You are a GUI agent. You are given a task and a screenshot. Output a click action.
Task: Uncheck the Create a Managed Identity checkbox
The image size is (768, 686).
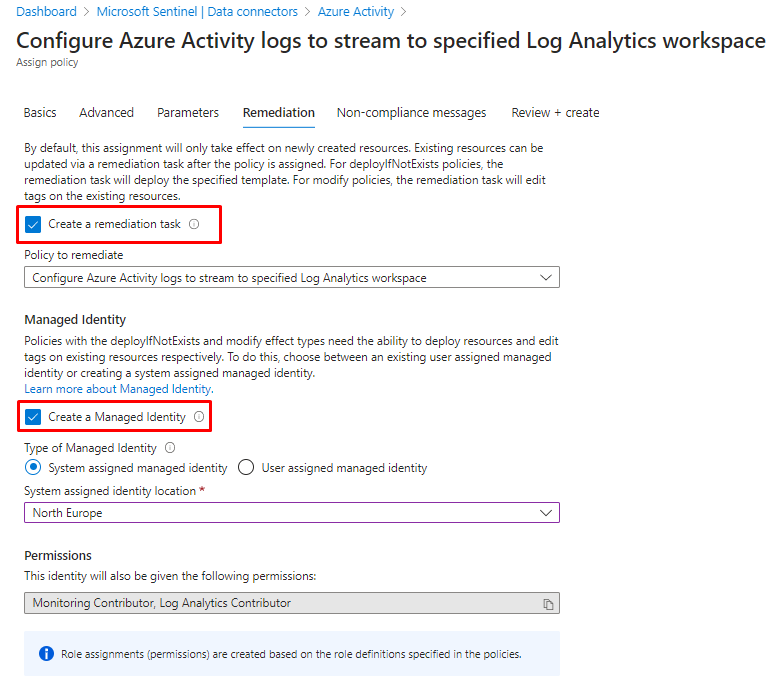pos(34,417)
